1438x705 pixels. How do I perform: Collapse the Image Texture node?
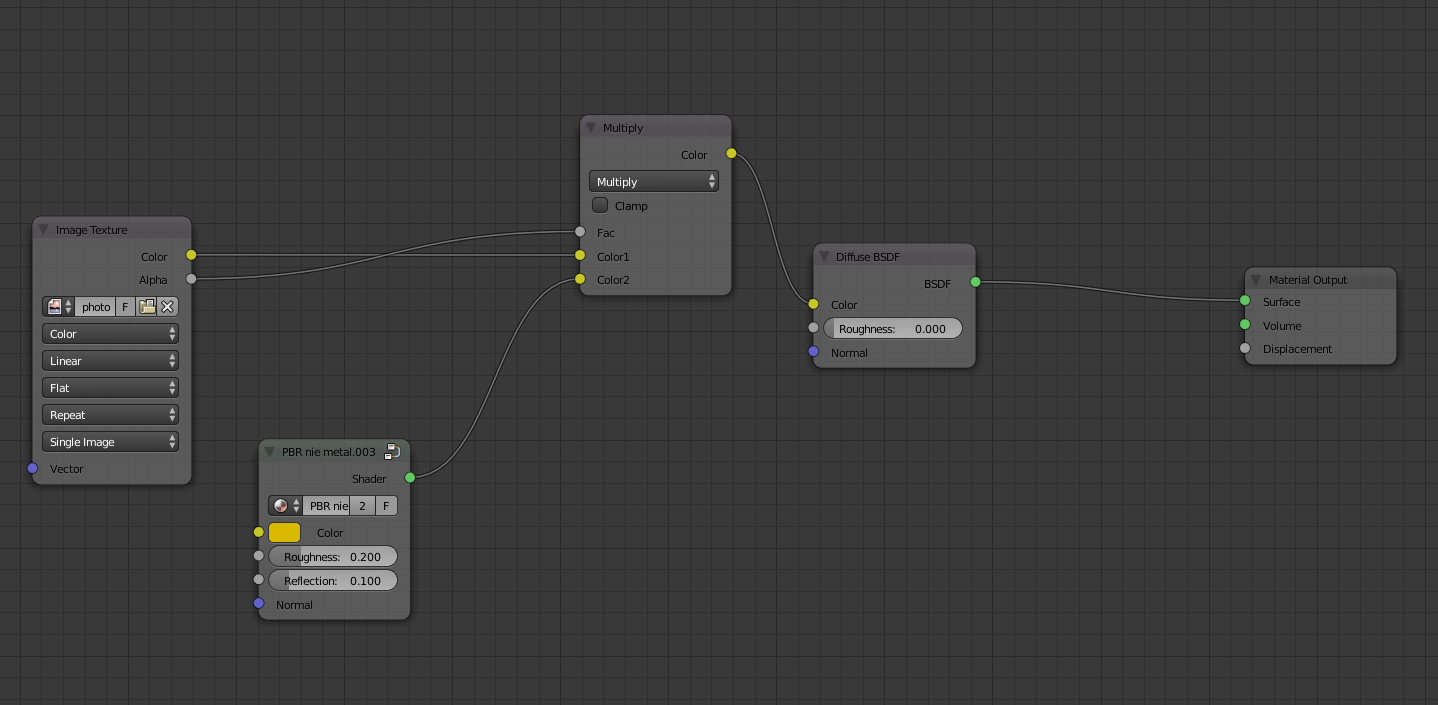tap(43, 230)
